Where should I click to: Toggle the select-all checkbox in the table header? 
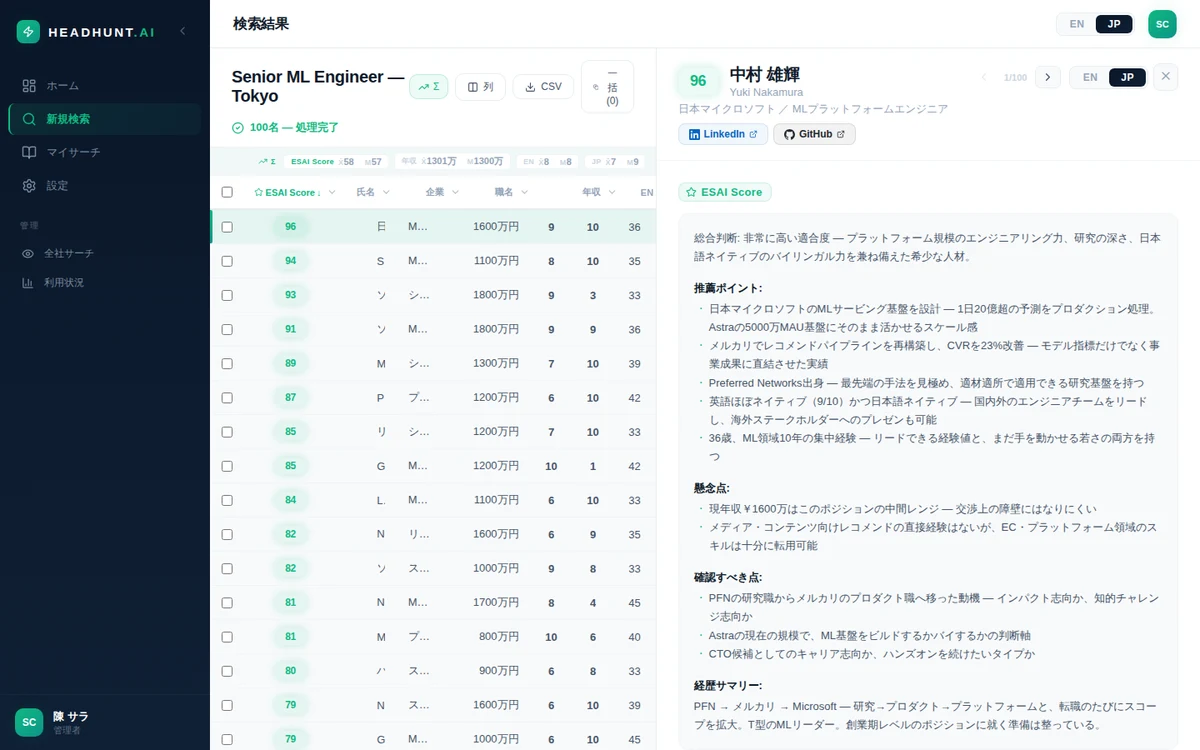point(227,191)
